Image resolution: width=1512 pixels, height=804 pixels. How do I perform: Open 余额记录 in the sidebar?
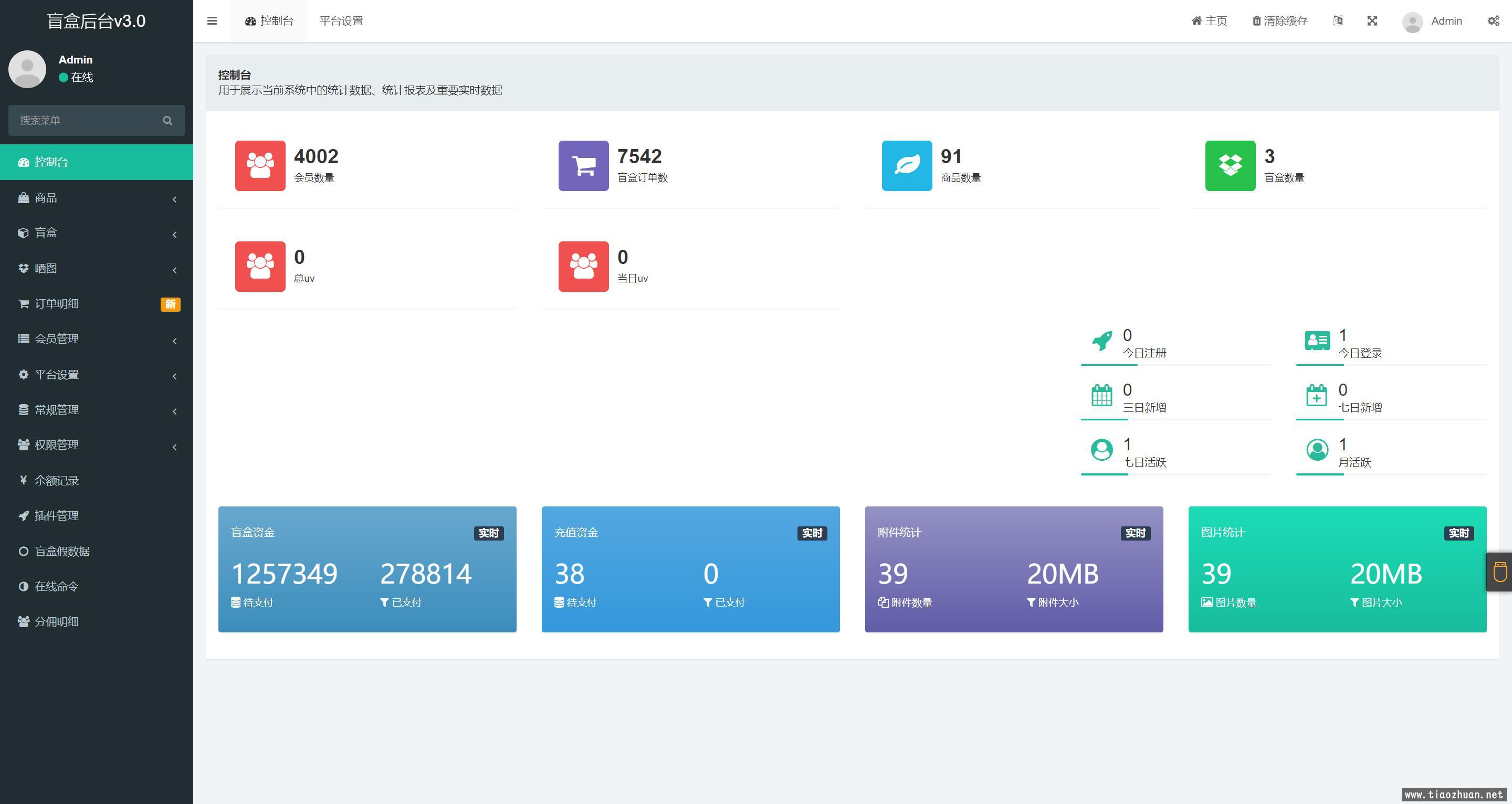click(96, 480)
